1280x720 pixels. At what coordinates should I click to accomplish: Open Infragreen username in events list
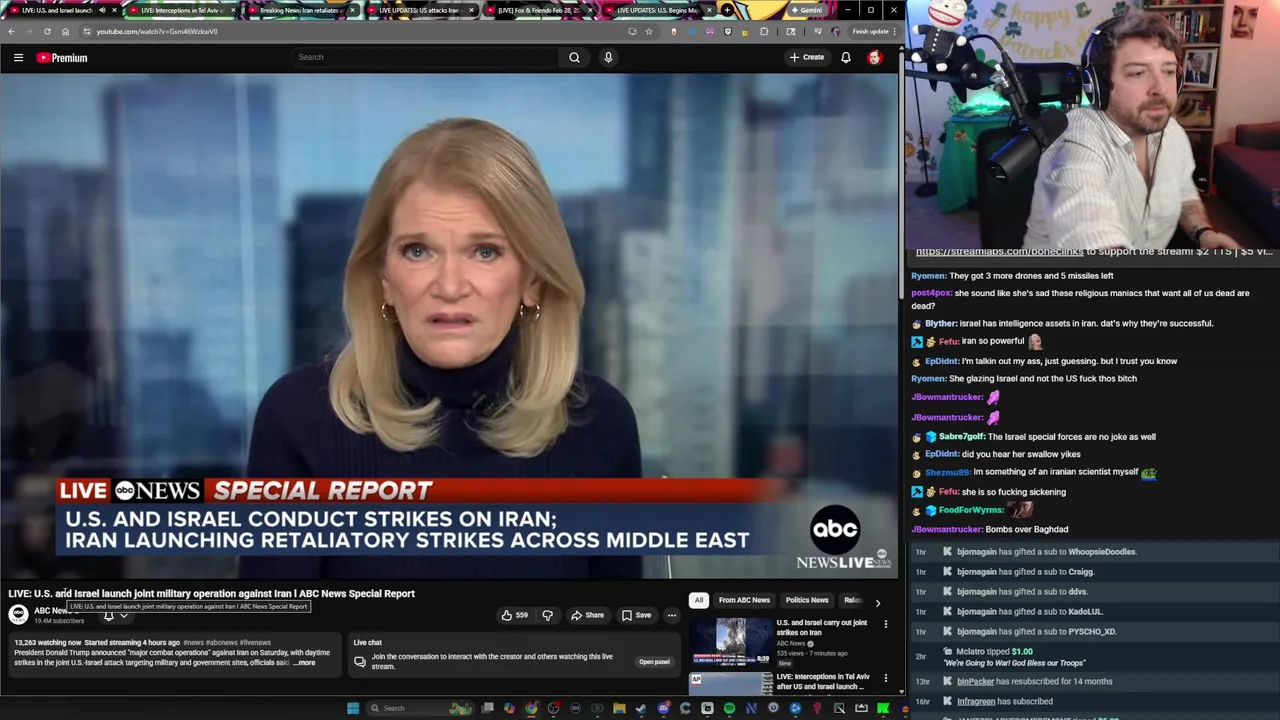pyautogui.click(x=976, y=701)
